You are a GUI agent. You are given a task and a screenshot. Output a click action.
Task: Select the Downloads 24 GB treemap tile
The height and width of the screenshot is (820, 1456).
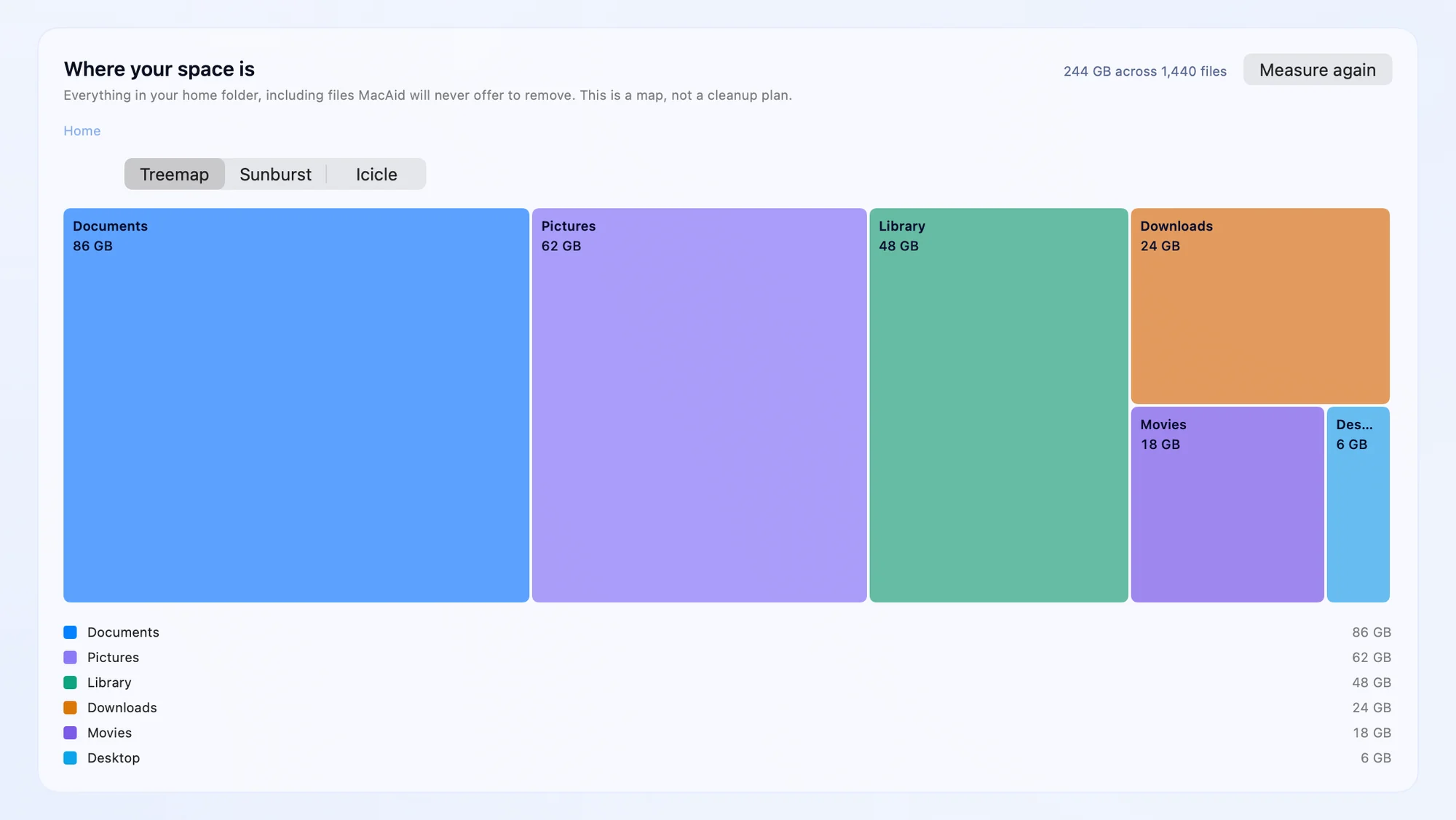point(1260,306)
